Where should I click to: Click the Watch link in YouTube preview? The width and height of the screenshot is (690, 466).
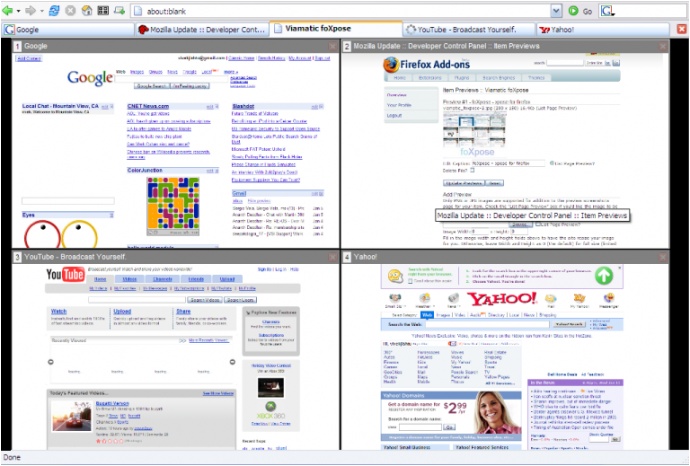tap(59, 312)
